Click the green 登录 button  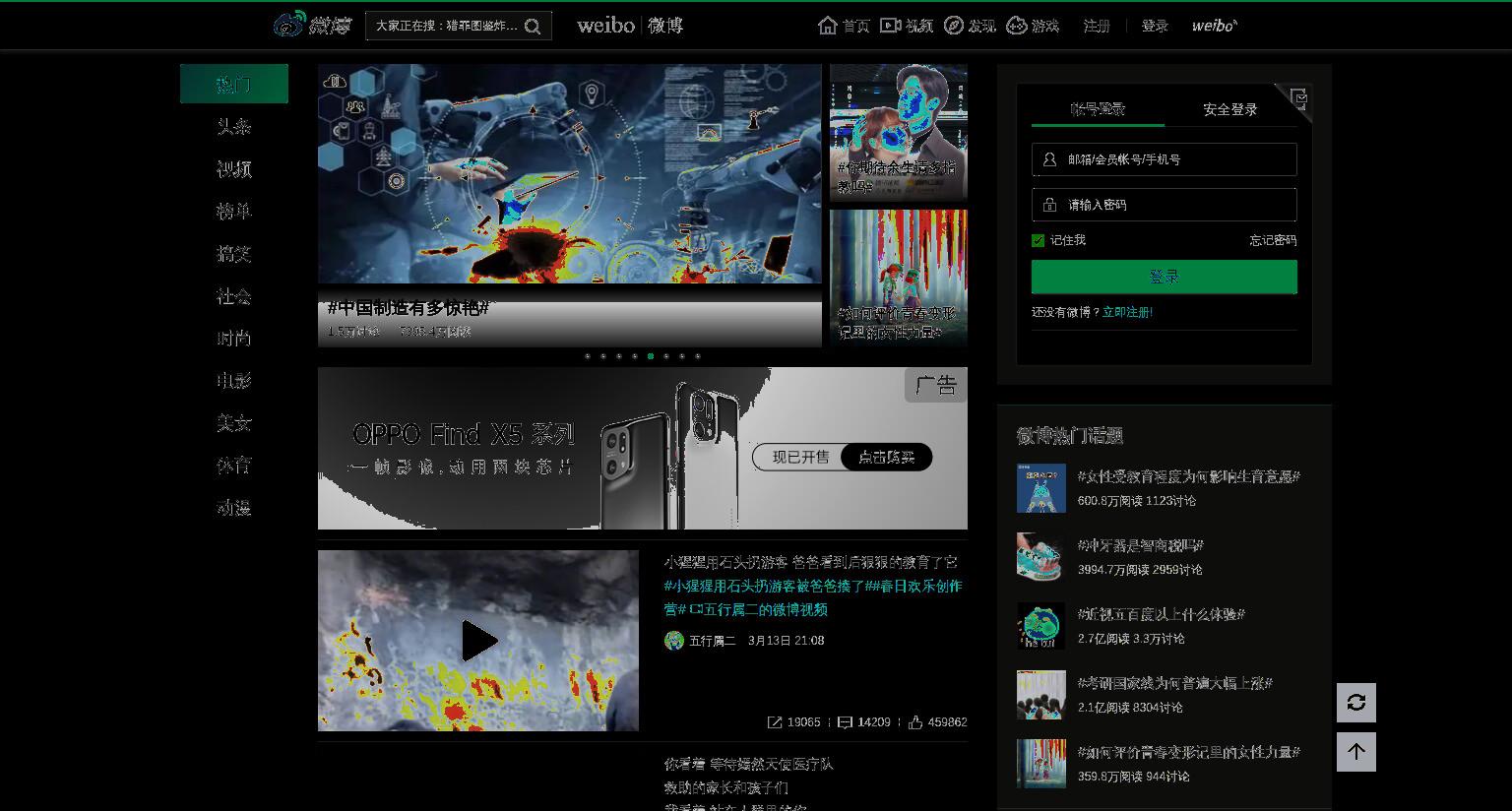coord(1165,277)
